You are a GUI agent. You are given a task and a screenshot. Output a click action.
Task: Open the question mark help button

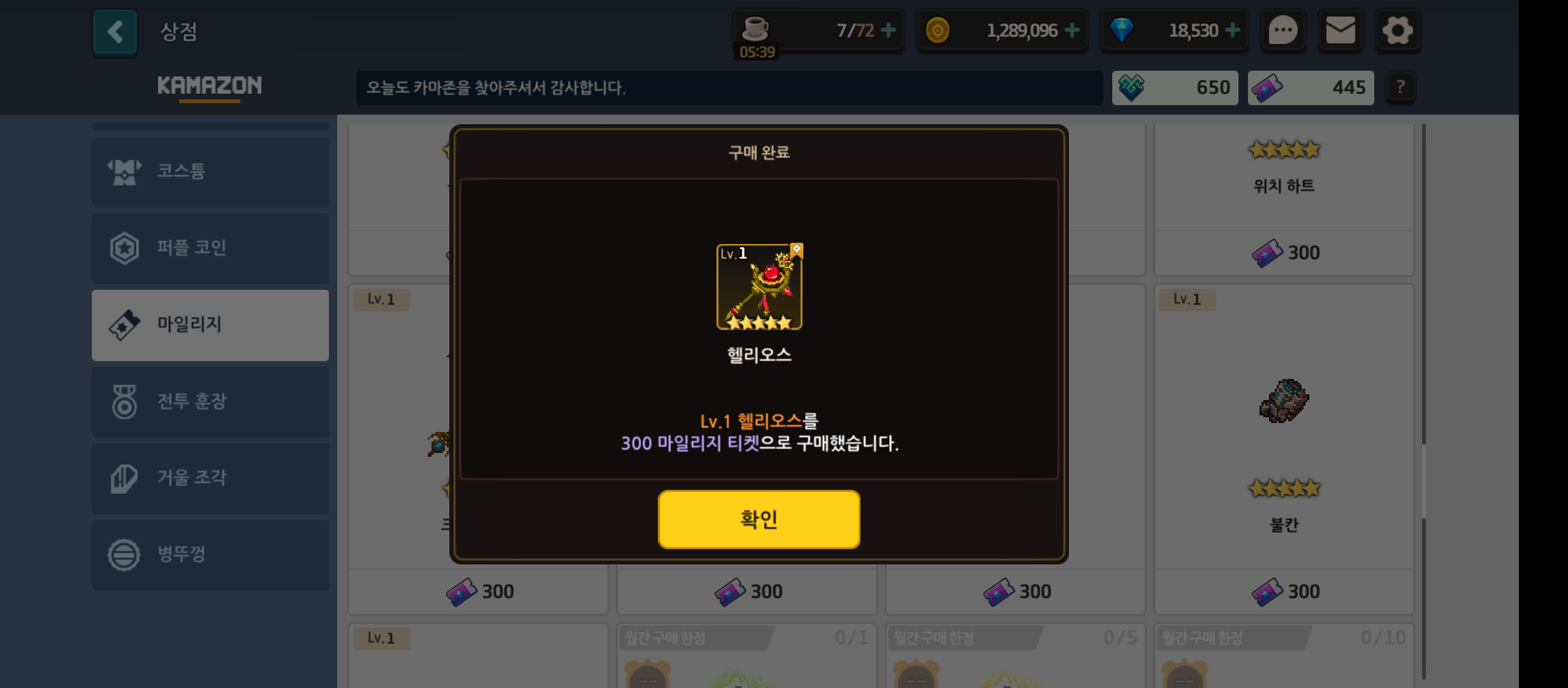coord(1400,87)
